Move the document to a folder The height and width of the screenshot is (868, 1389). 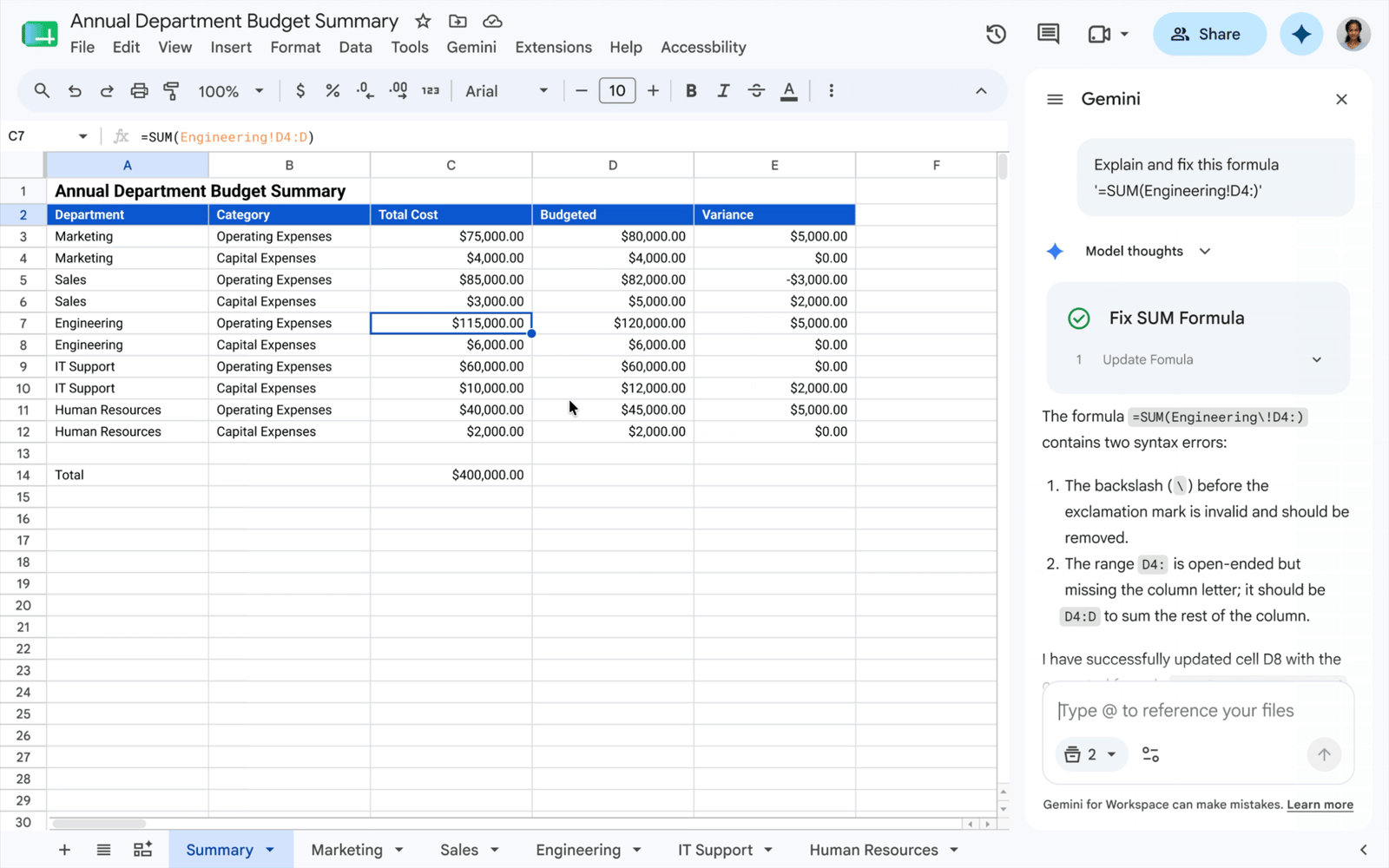tap(458, 21)
